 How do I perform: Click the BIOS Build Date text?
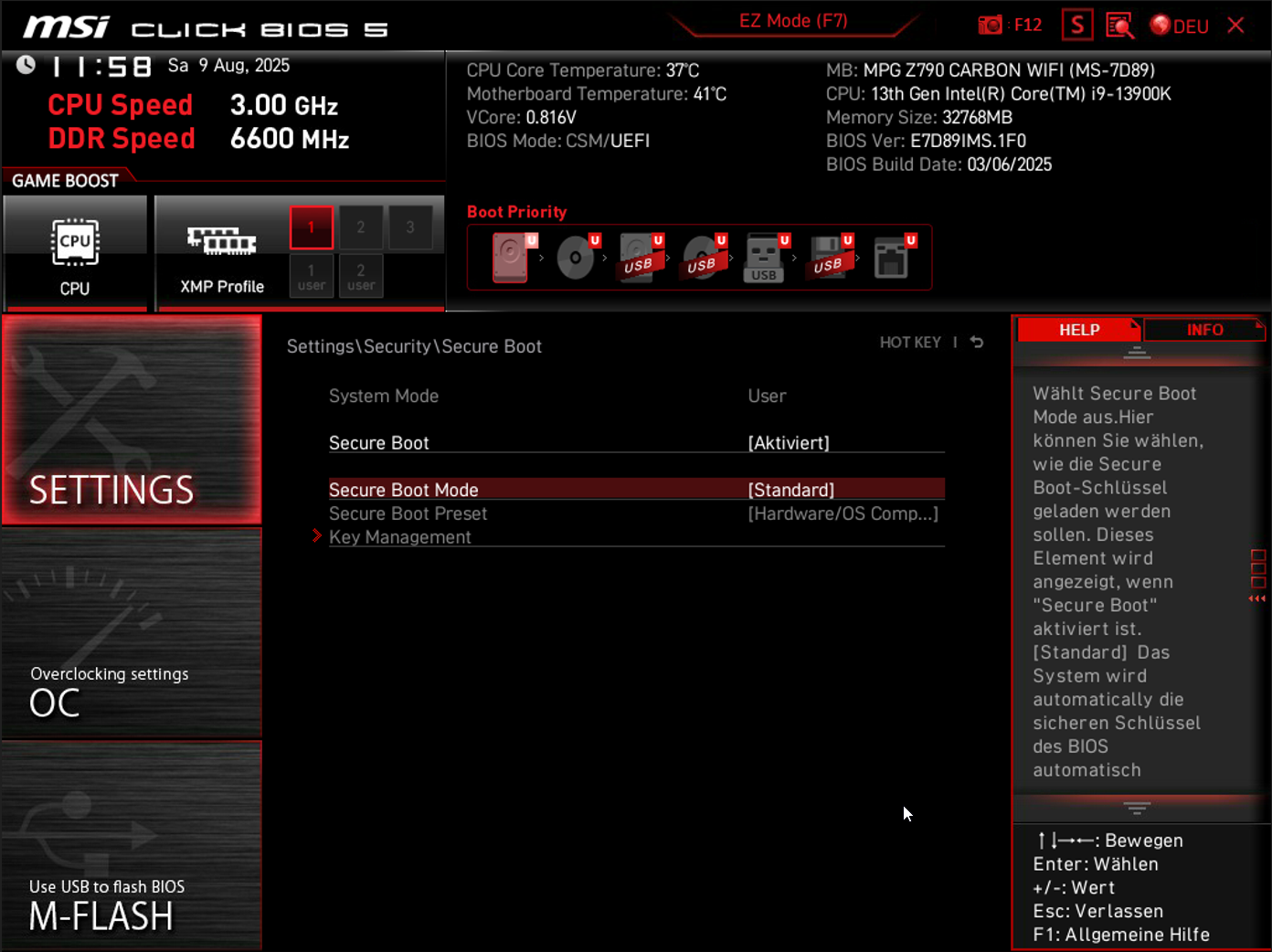[938, 164]
